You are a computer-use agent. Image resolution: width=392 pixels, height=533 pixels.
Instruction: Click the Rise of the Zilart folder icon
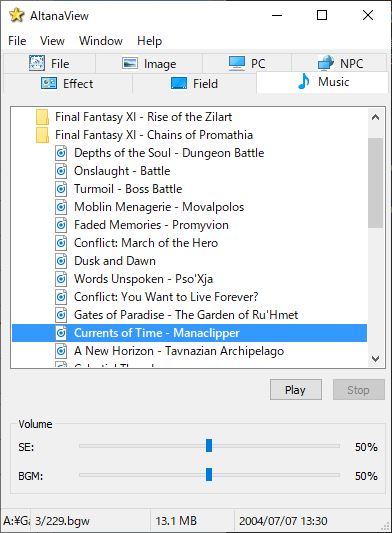tap(42, 117)
